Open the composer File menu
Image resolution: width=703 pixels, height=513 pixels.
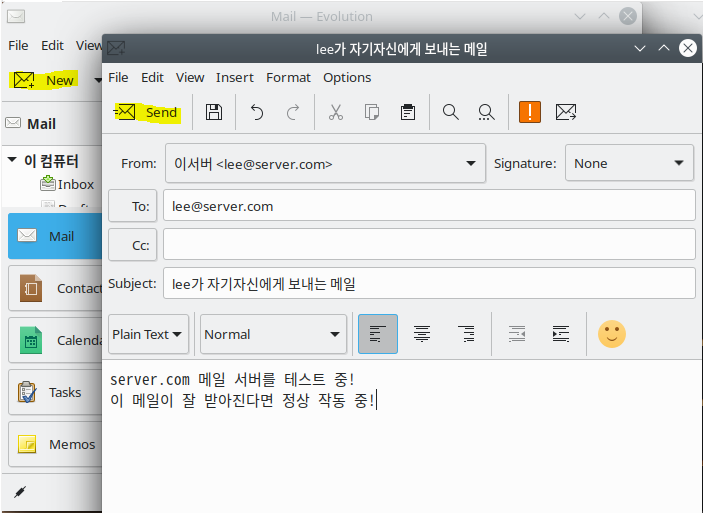coord(118,78)
